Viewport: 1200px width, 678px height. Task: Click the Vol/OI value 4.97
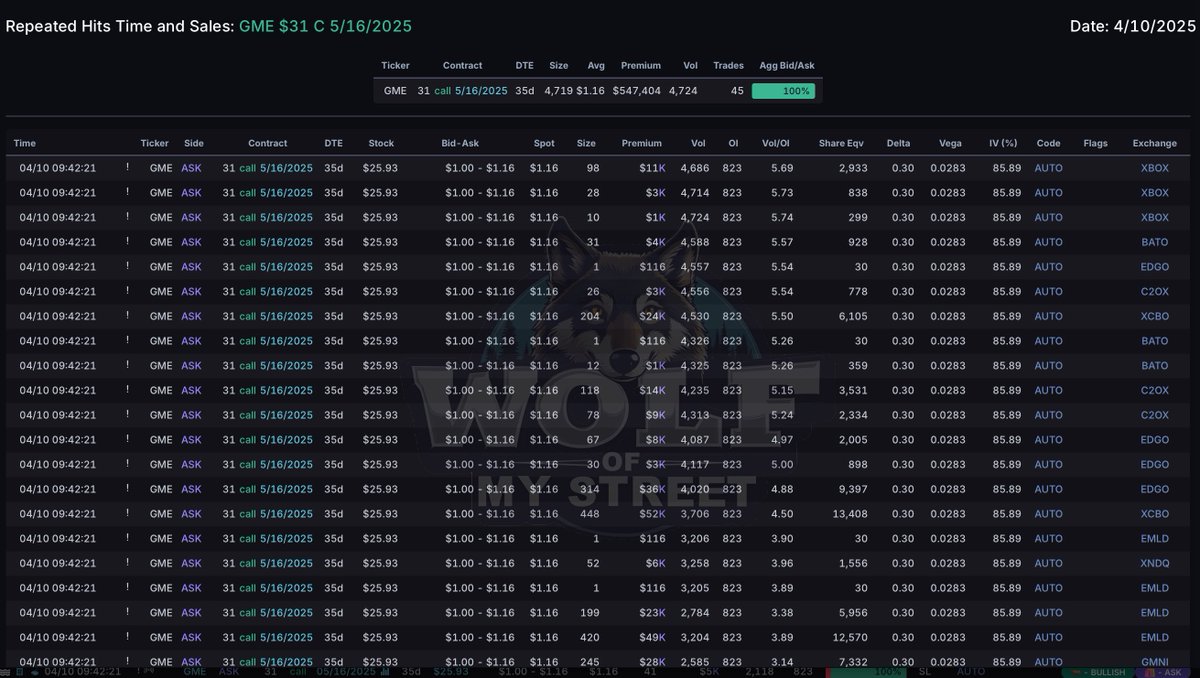[x=782, y=440]
